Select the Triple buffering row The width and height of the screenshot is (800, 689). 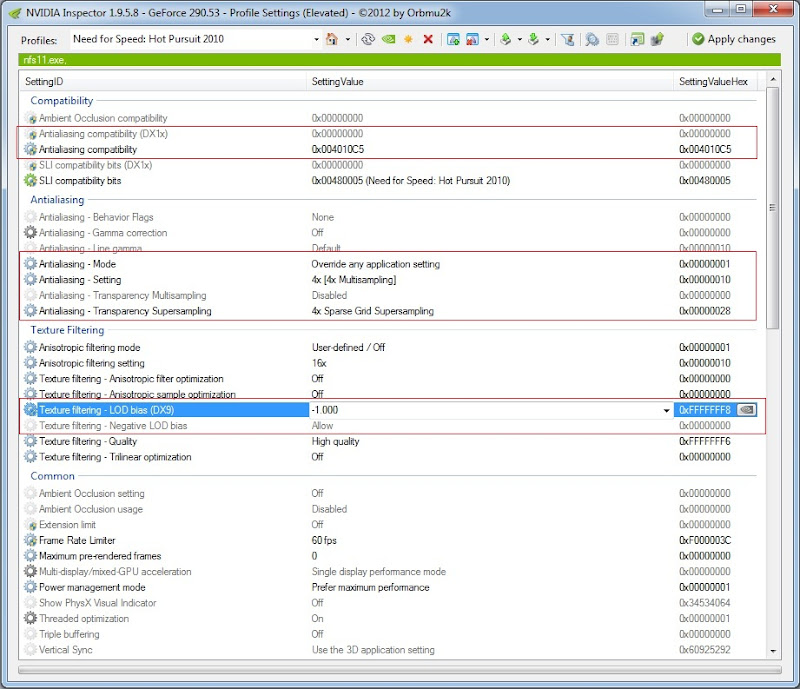[390, 634]
